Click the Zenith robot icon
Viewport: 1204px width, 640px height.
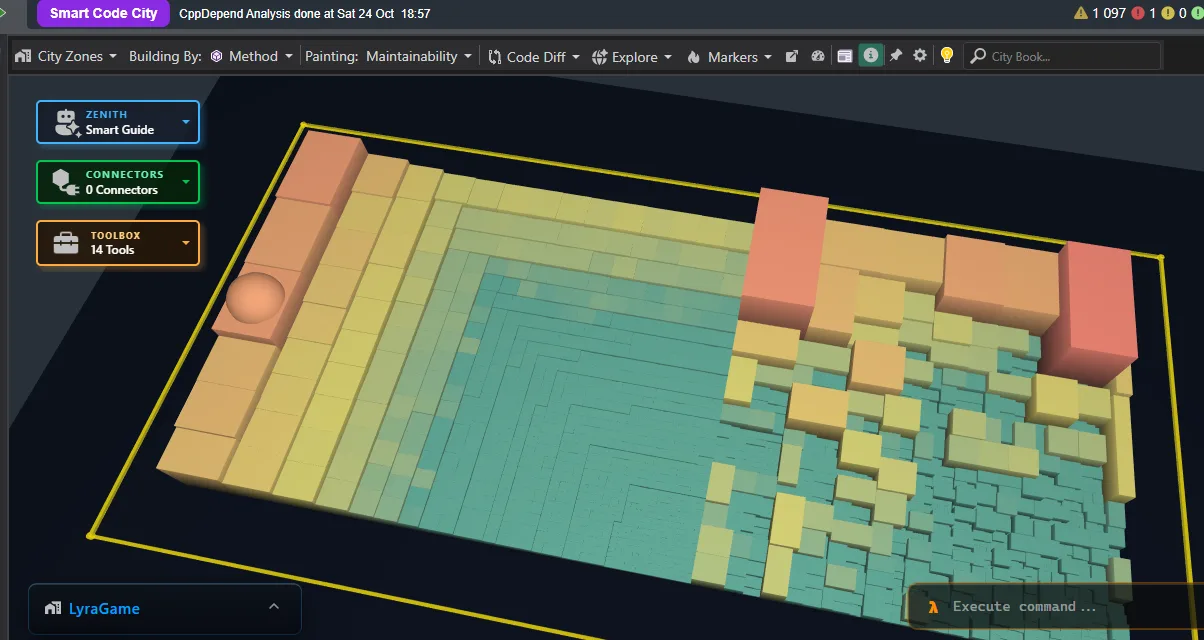(x=67, y=122)
